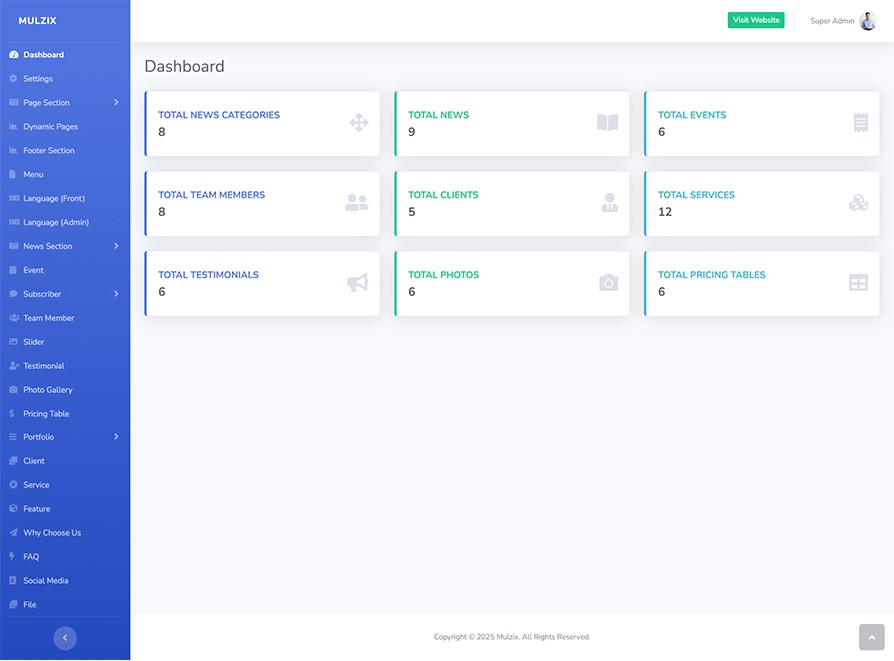
Task: Click the four-way arrows icon in News Categories card
Action: point(358,123)
